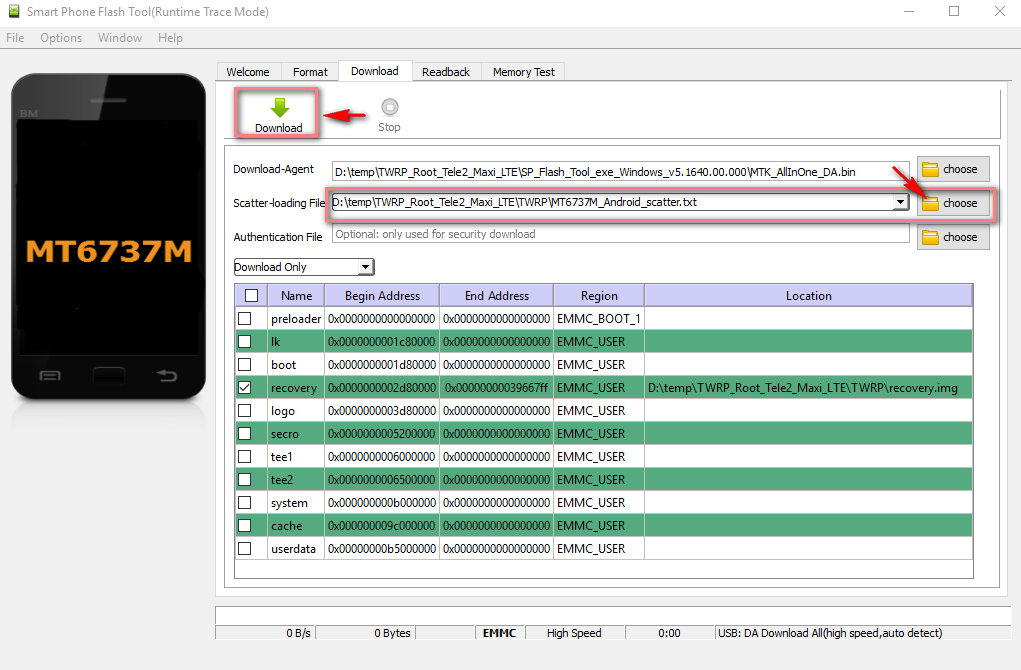Tap the phone image home button
Screen dimensions: 1021x670
[x=108, y=376]
